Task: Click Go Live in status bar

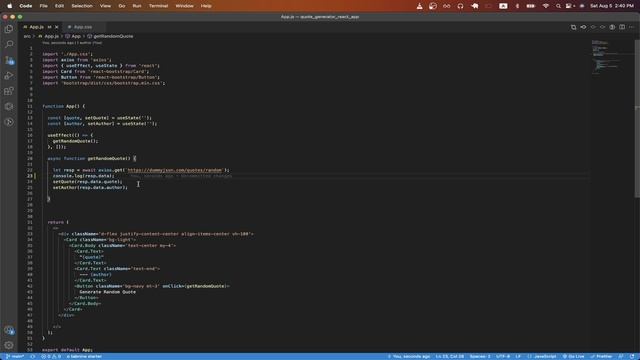Action: pos(573,356)
